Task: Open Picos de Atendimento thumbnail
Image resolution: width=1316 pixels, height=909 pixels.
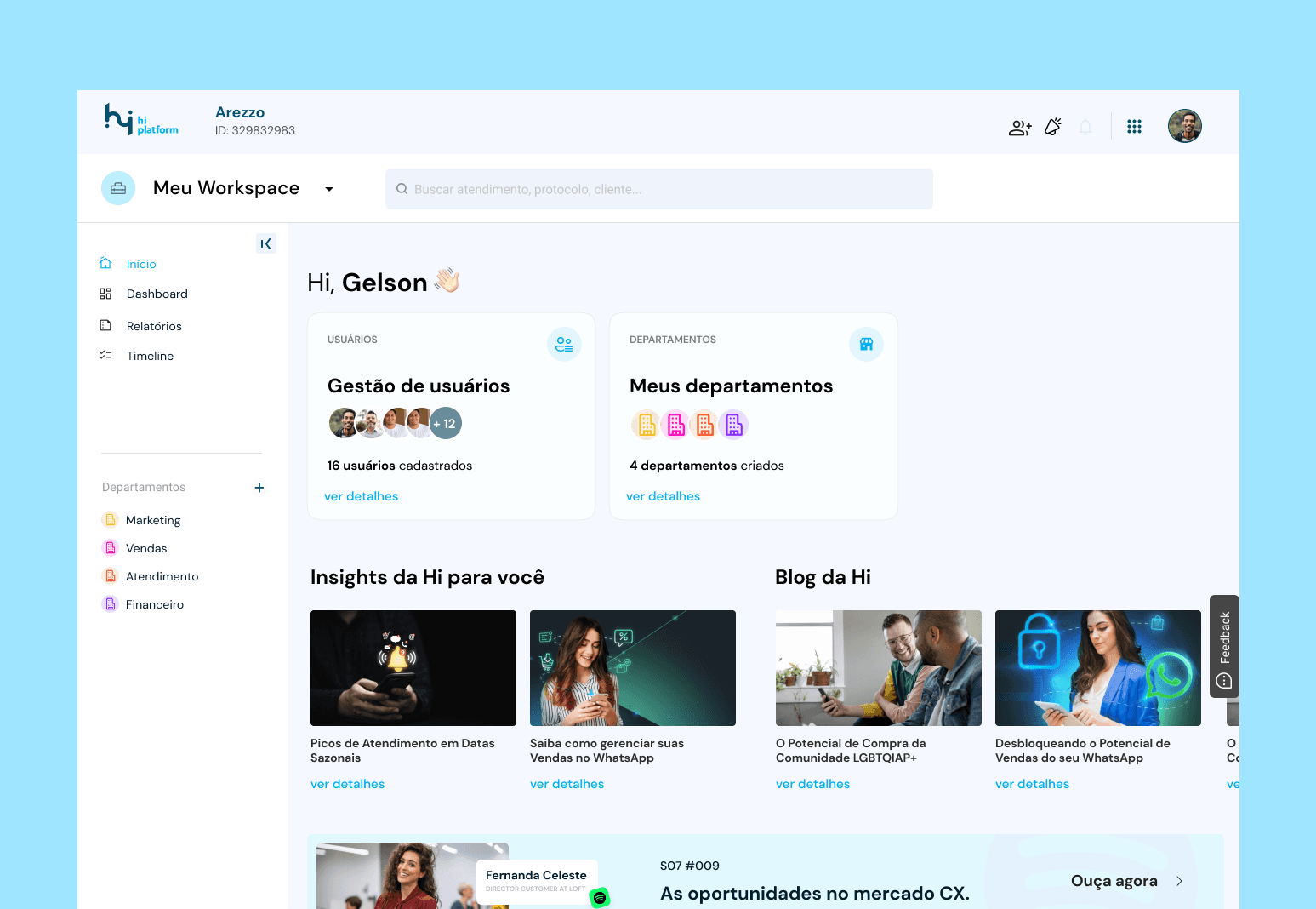Action: 413,668
